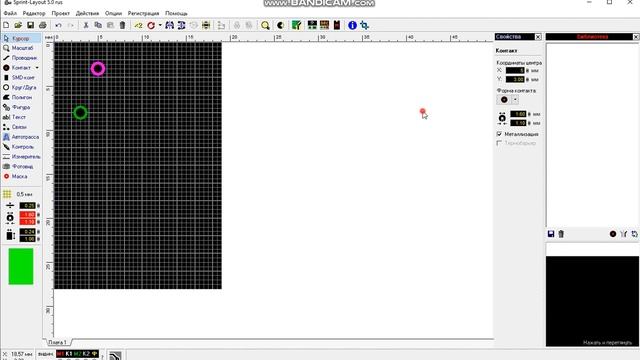Screen dimensions: 640x360
Task: Toggle the Термобарьер checkbox
Action: pos(499,143)
